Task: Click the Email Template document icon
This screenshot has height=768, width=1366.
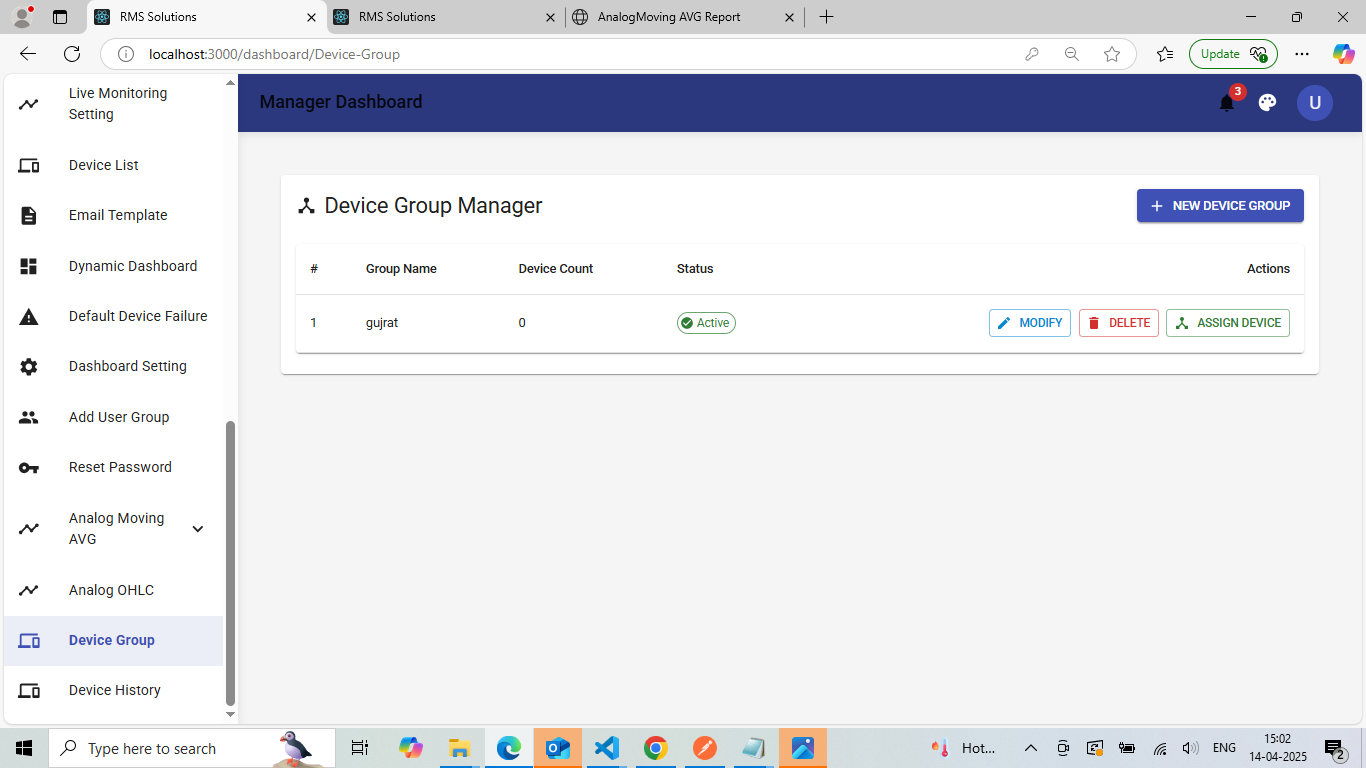Action: [29, 216]
